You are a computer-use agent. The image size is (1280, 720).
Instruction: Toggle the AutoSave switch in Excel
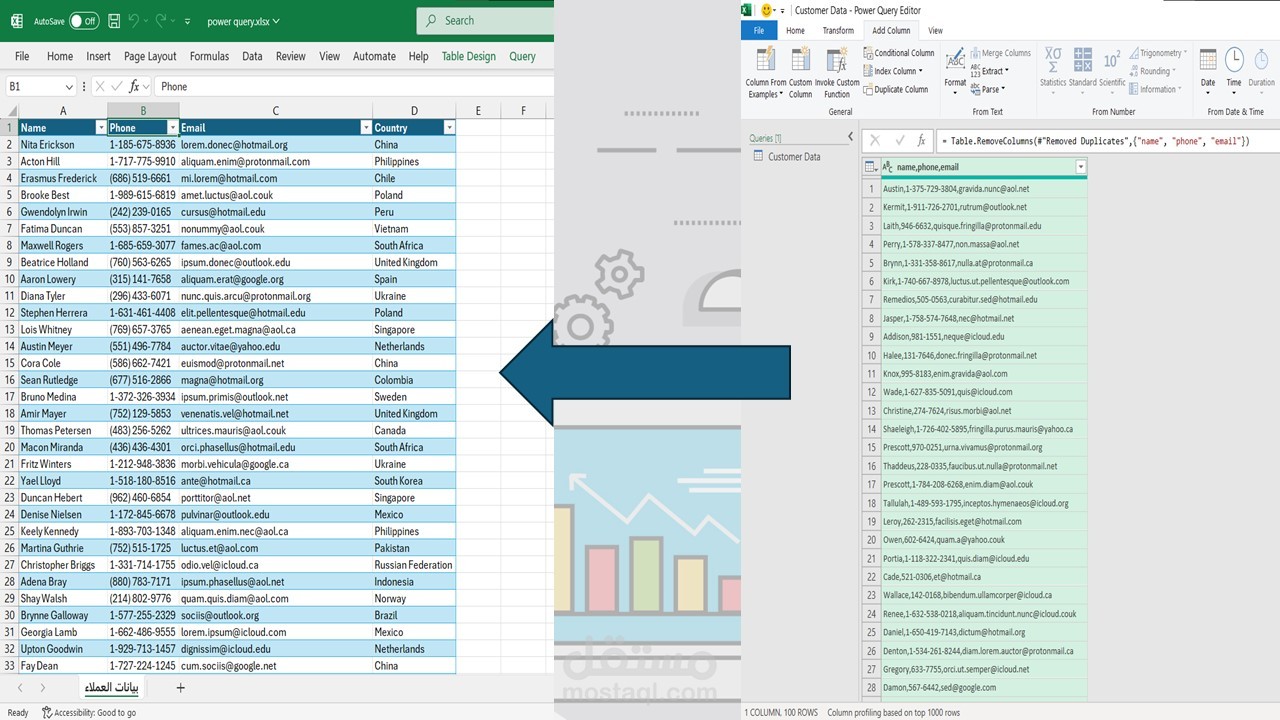[84, 21]
